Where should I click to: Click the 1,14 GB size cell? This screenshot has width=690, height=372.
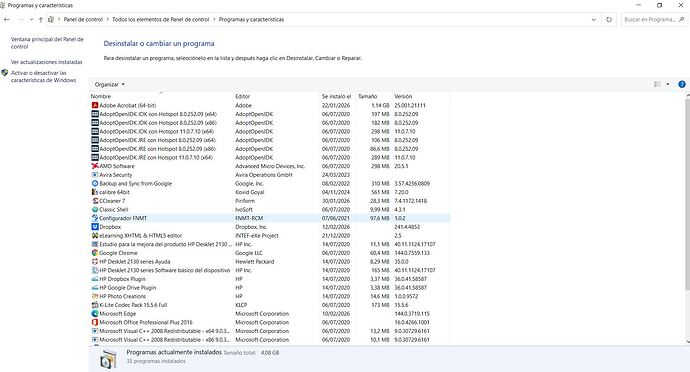(x=380, y=105)
